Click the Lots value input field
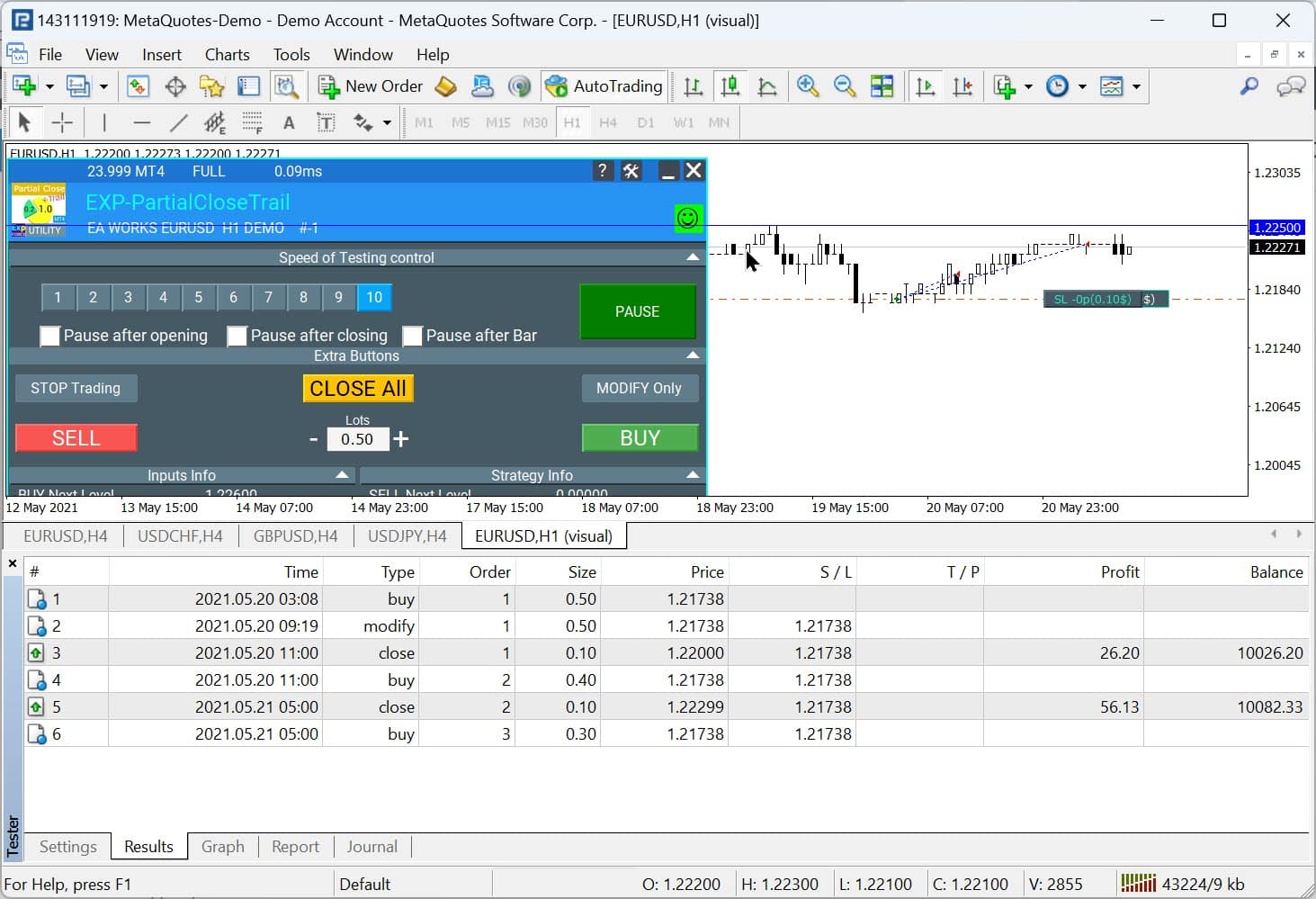The height and width of the screenshot is (899, 1316). click(x=357, y=439)
